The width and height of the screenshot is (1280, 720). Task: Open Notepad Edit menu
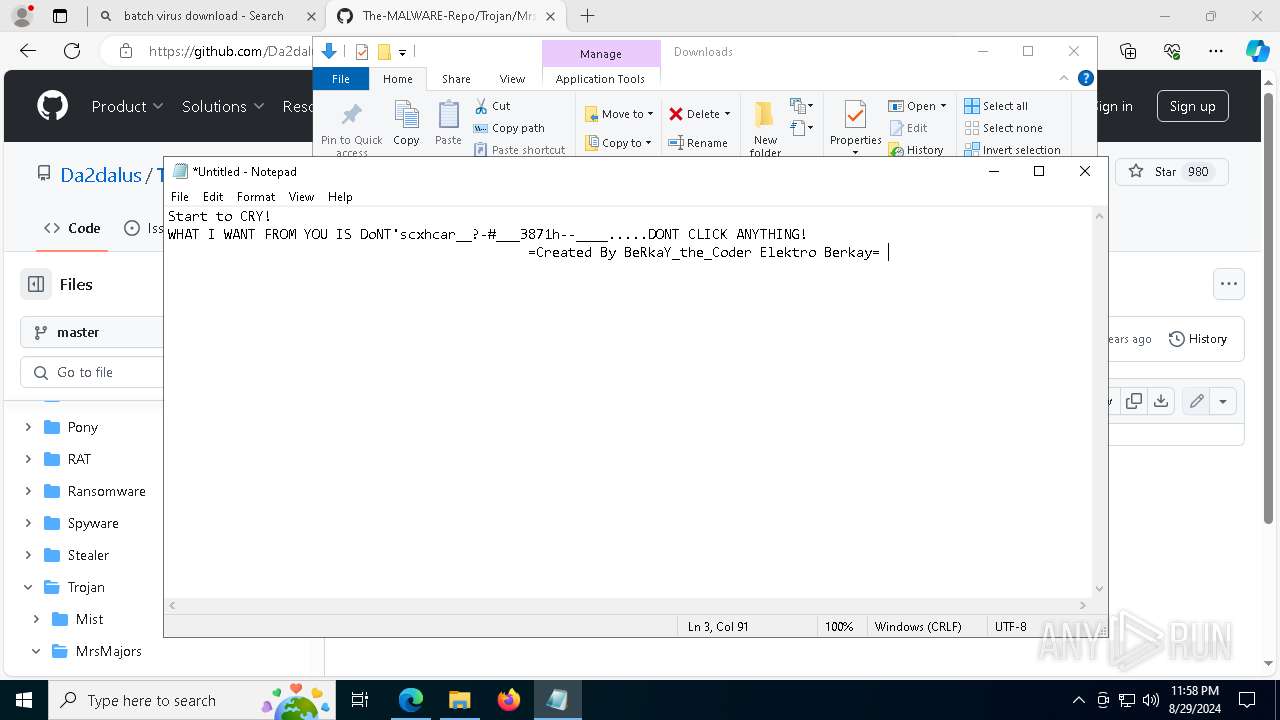click(213, 197)
